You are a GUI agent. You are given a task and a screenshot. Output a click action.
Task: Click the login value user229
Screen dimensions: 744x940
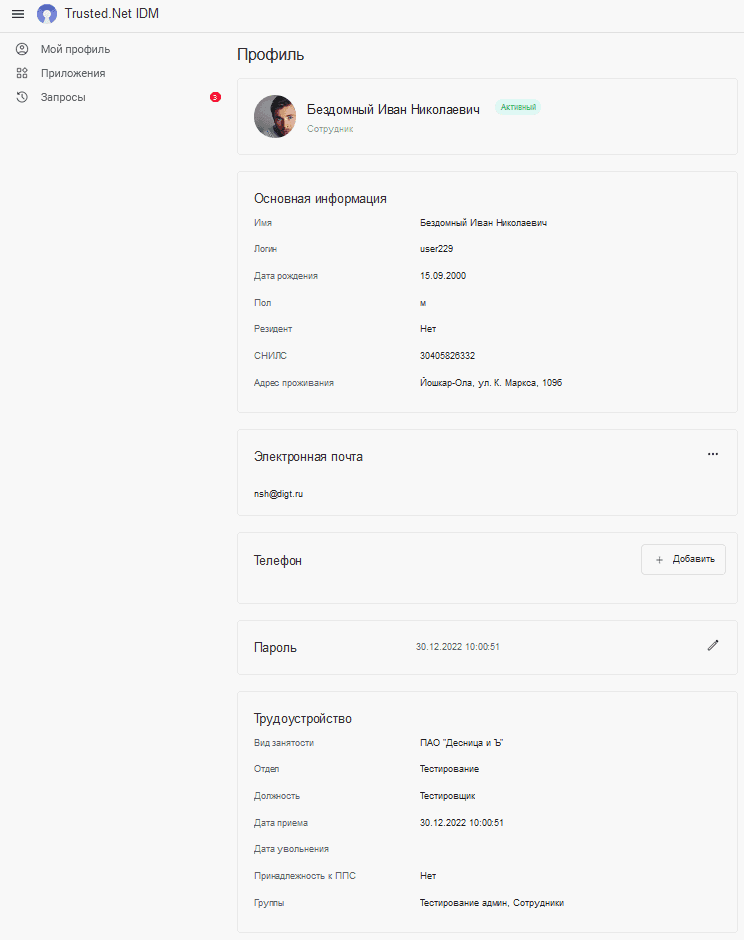coord(436,249)
